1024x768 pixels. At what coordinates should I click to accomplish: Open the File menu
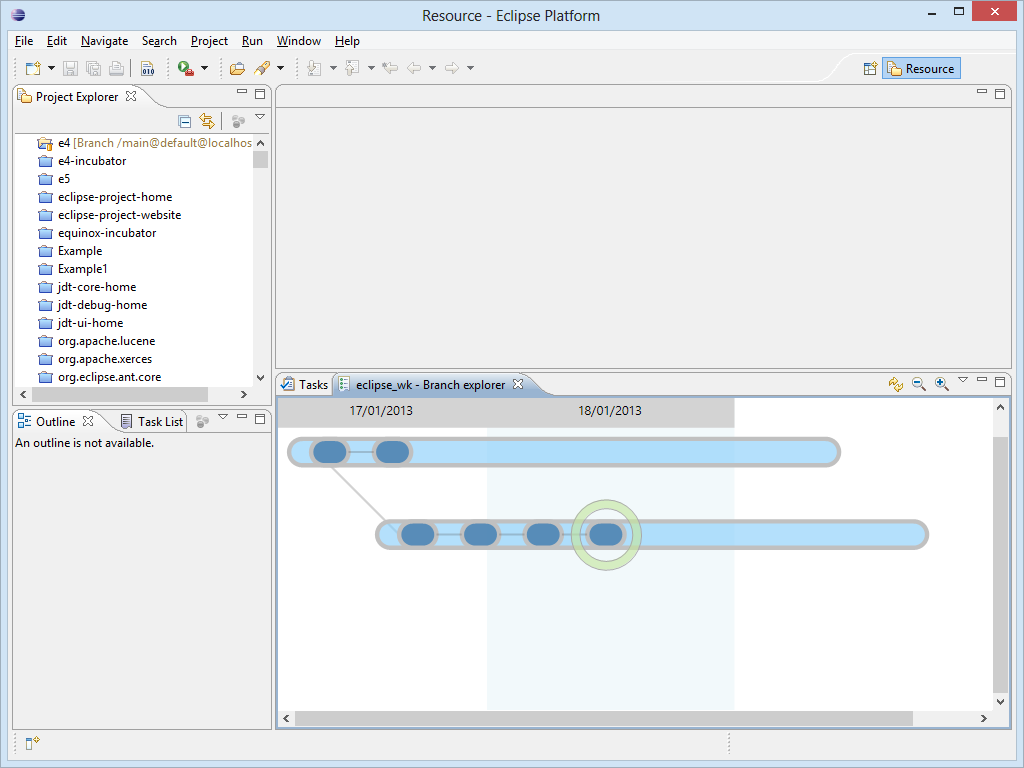(24, 40)
